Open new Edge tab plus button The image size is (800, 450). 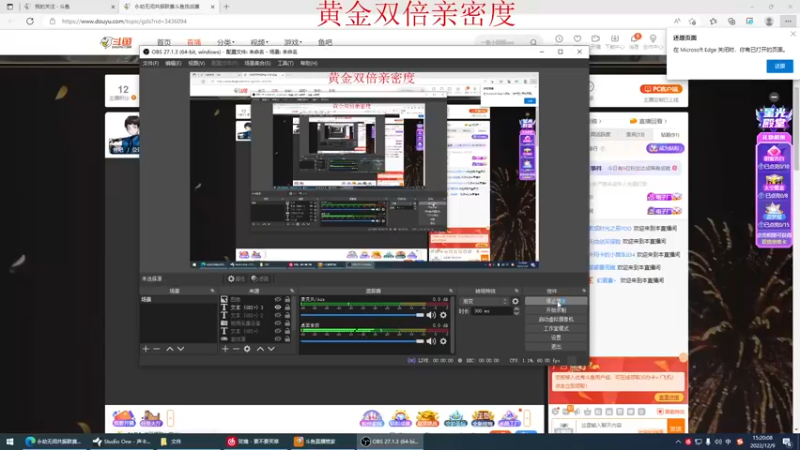coord(227,7)
